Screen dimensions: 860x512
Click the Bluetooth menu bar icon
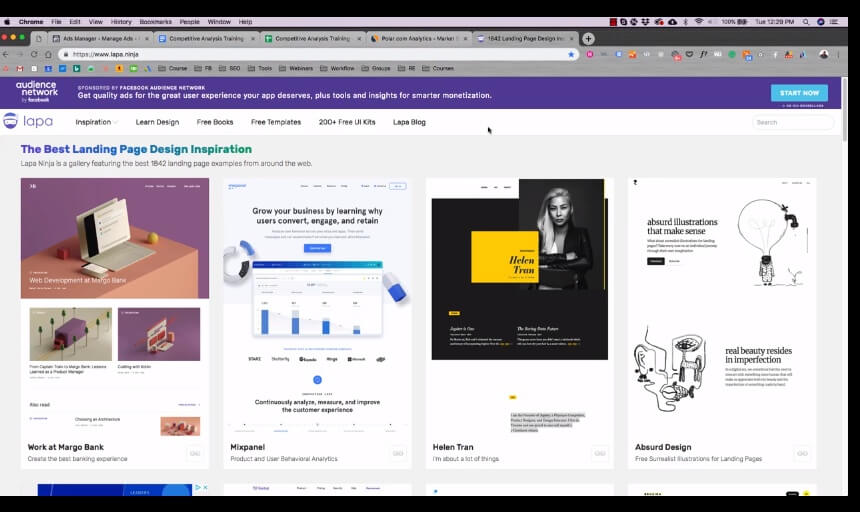(685, 22)
